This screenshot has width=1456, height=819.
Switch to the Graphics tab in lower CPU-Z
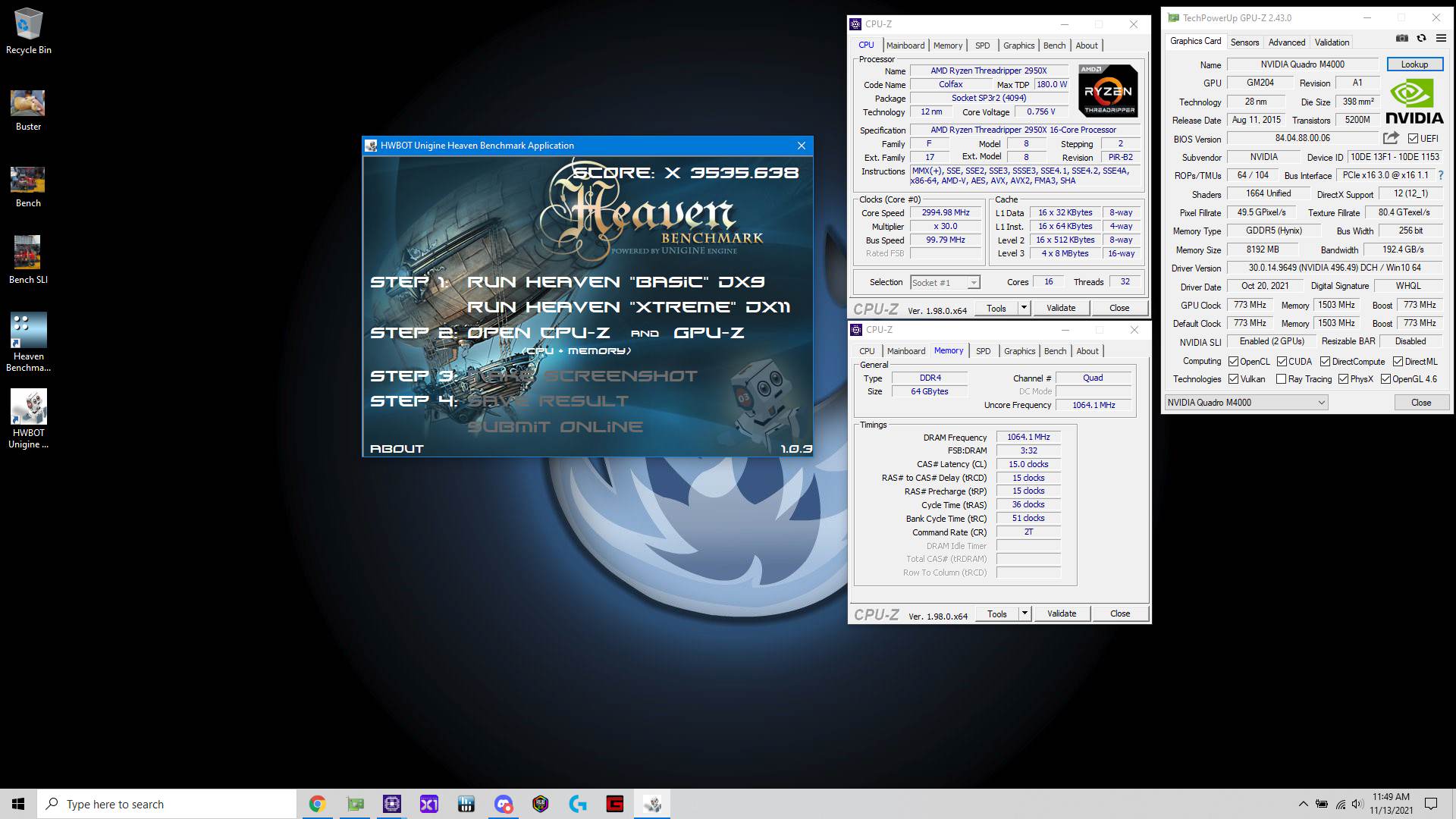(1019, 351)
